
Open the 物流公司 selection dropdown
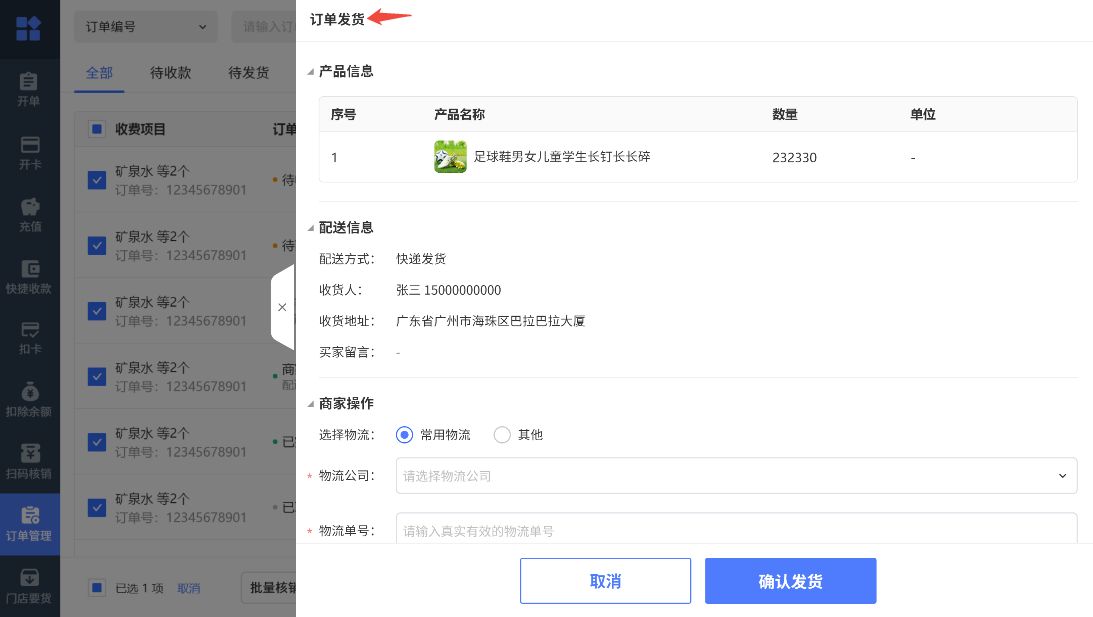coord(736,475)
